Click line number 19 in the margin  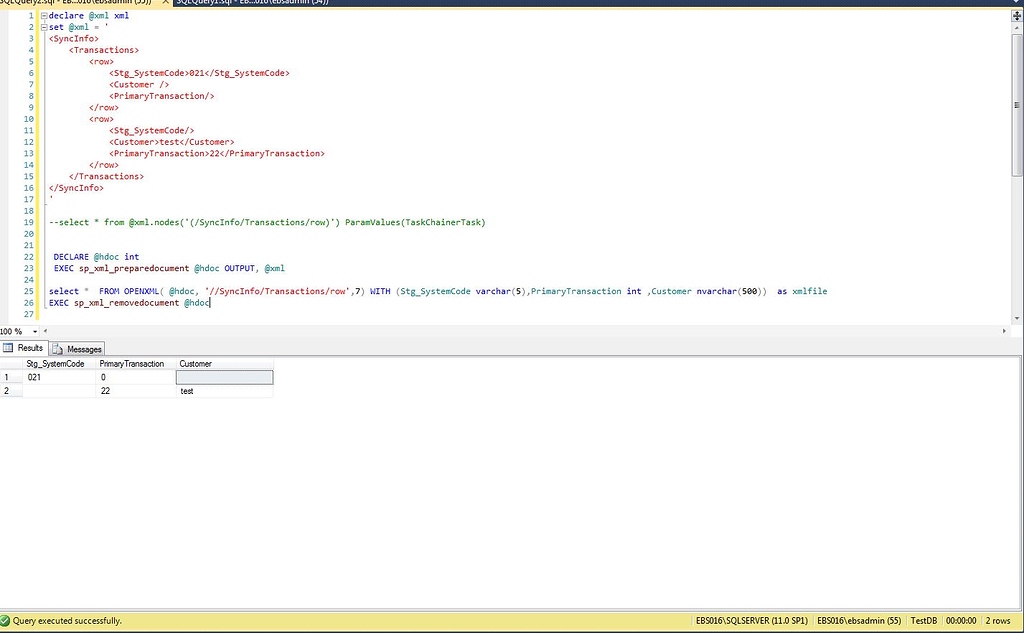(29, 222)
